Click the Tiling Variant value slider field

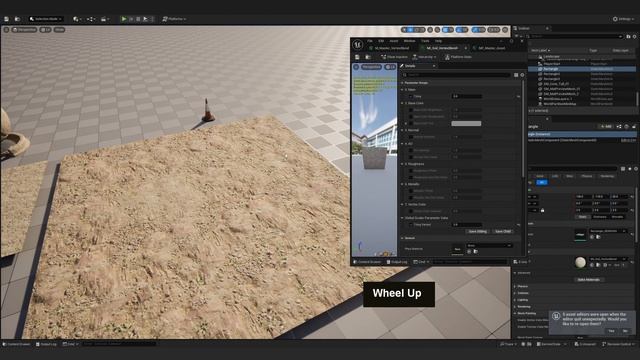pos(467,224)
